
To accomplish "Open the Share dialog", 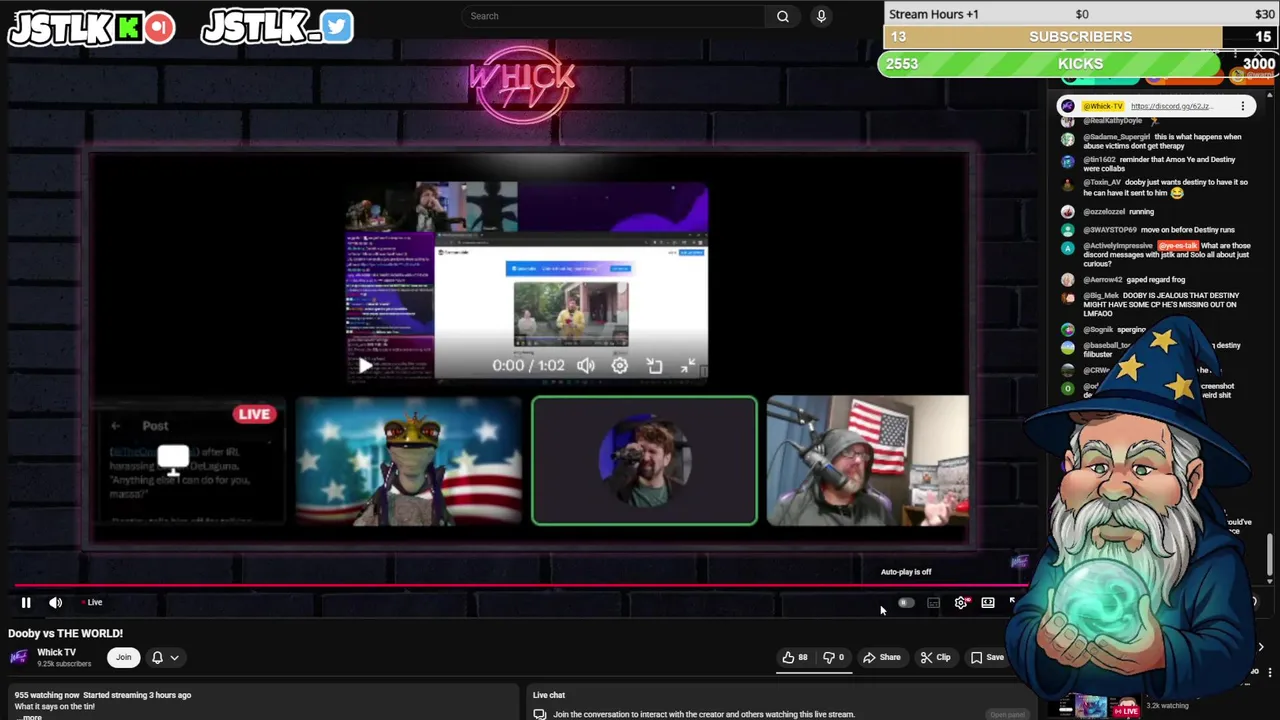I will (882, 657).
